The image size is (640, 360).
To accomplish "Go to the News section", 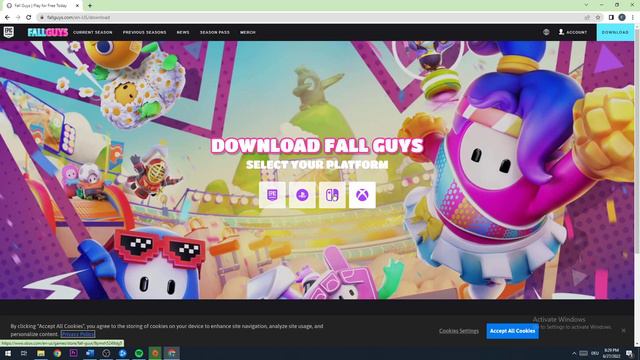I will (183, 32).
